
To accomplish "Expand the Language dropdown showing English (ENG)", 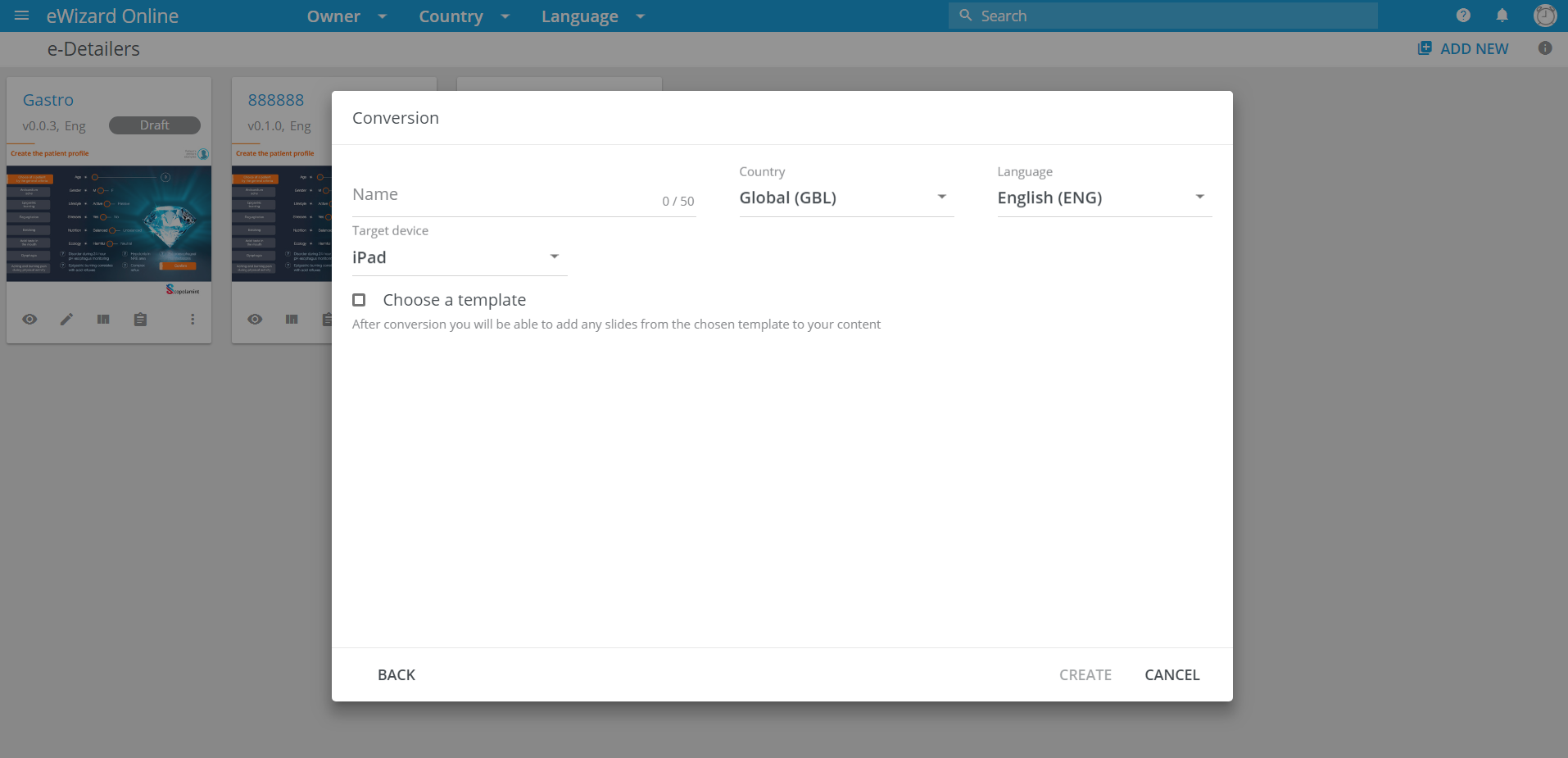I will 1103,197.
